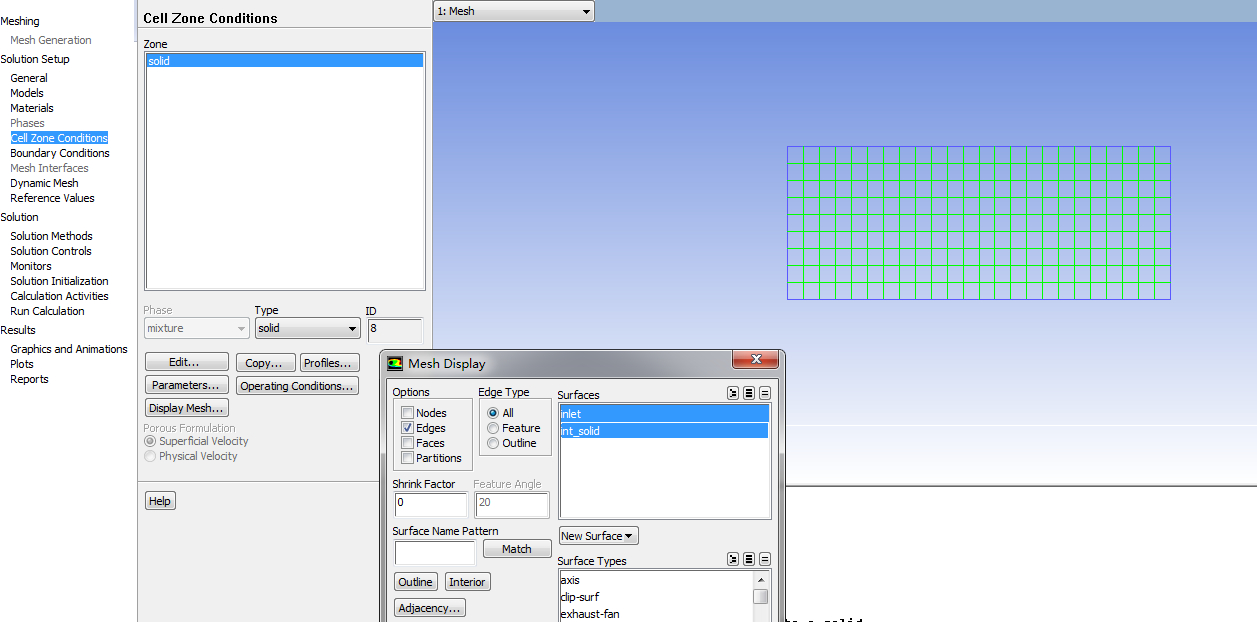The image size is (1257, 622).
Task: Go to Solution Methods page
Action: click(x=51, y=236)
